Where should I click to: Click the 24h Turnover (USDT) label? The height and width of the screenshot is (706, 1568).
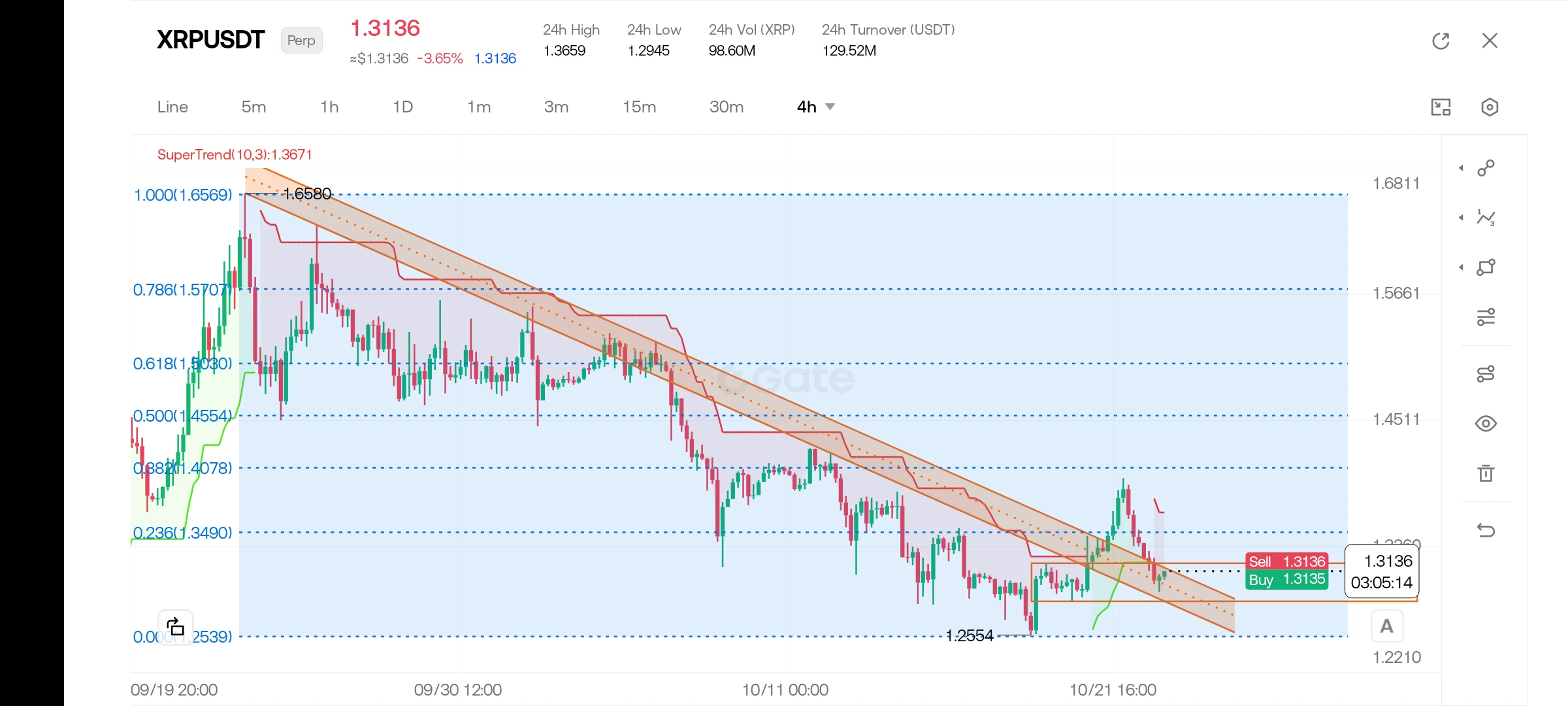point(888,29)
